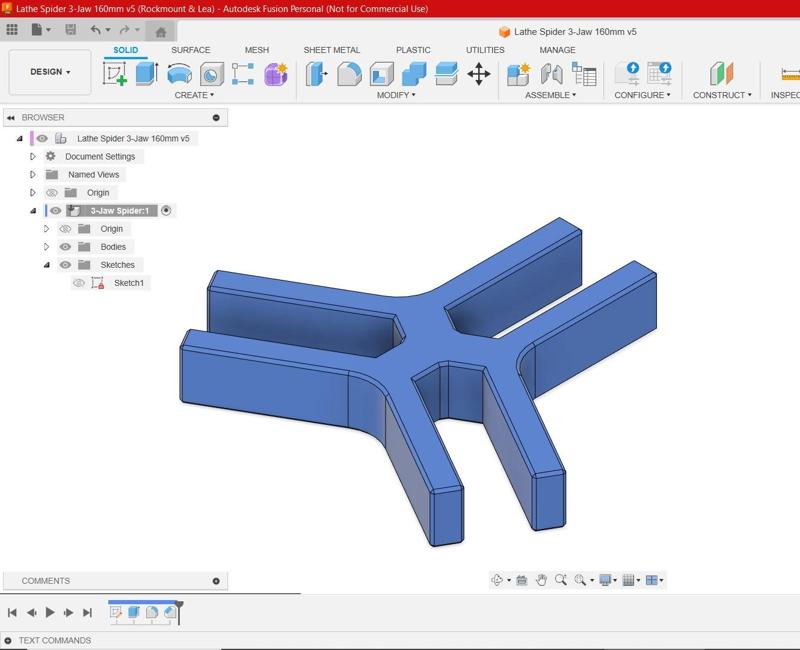Select the Move/Copy arrows tool

tap(479, 74)
